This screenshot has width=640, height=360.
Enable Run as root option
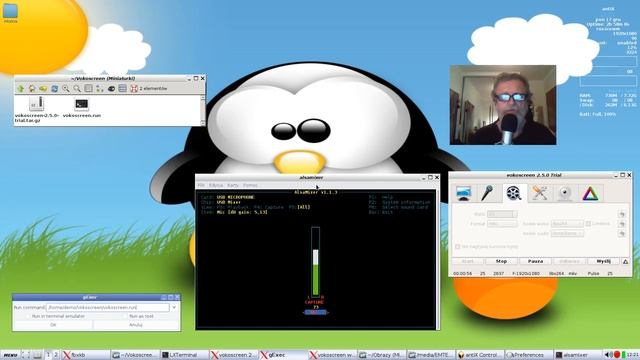(x=138, y=316)
